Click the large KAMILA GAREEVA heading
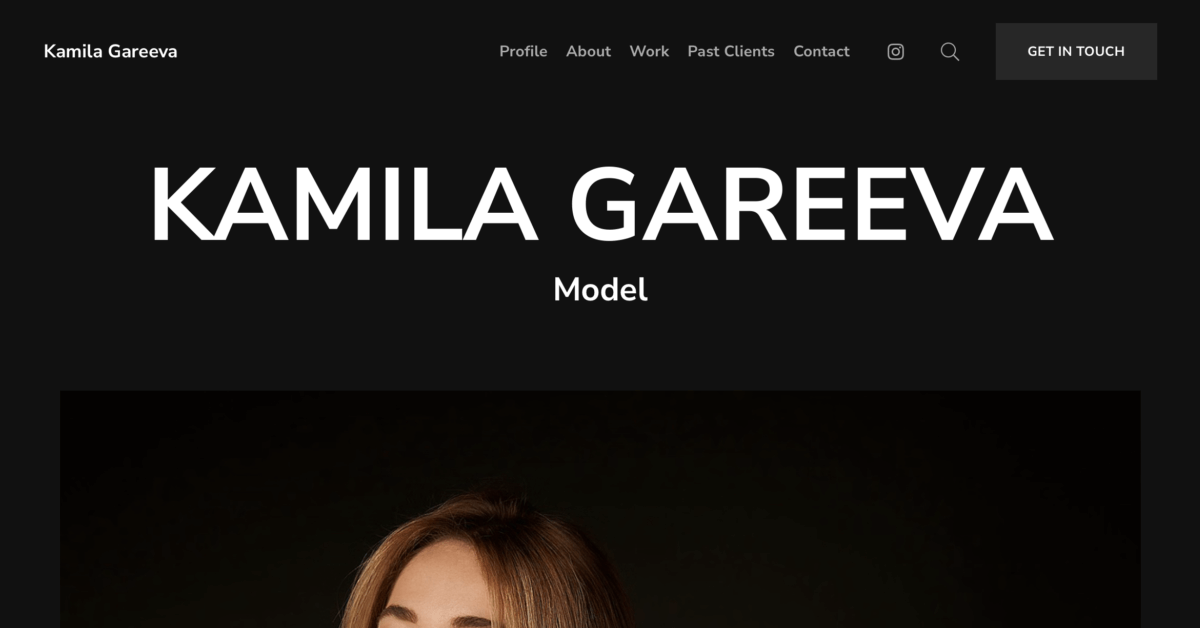This screenshot has height=628, width=1200. pos(600,205)
